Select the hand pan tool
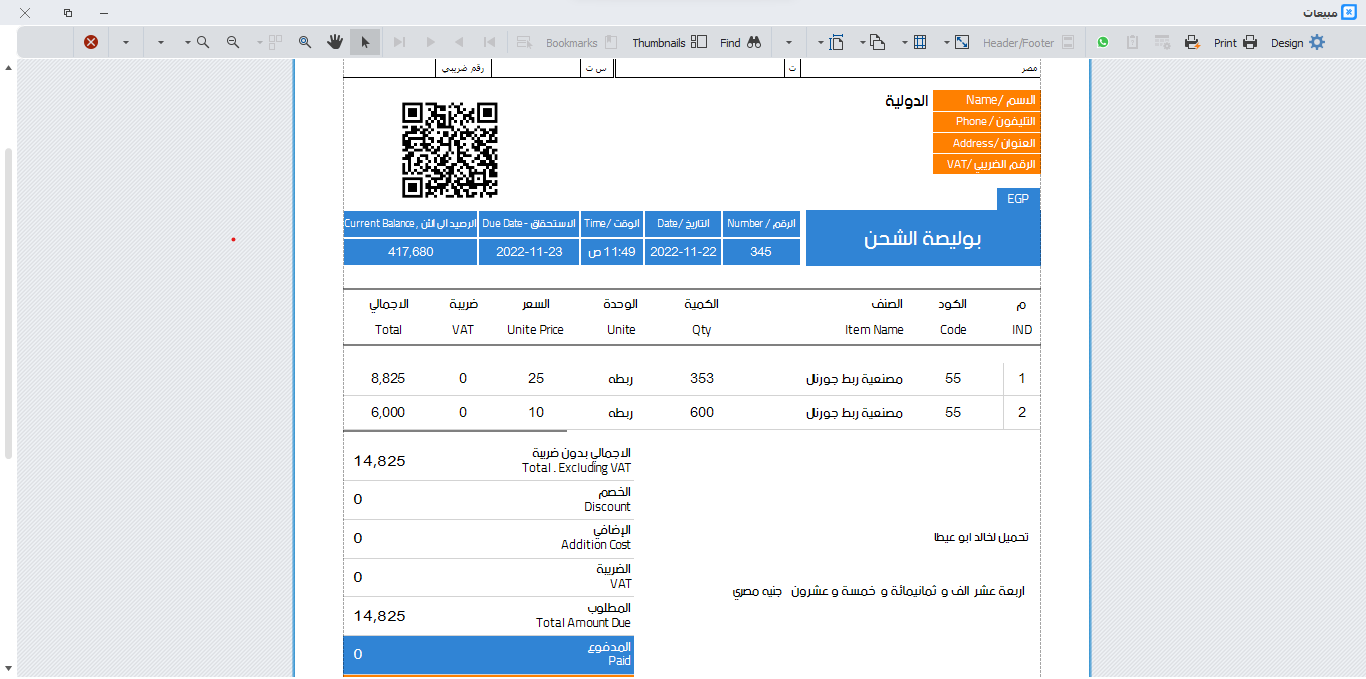Image resolution: width=1366 pixels, height=679 pixels. (x=335, y=43)
